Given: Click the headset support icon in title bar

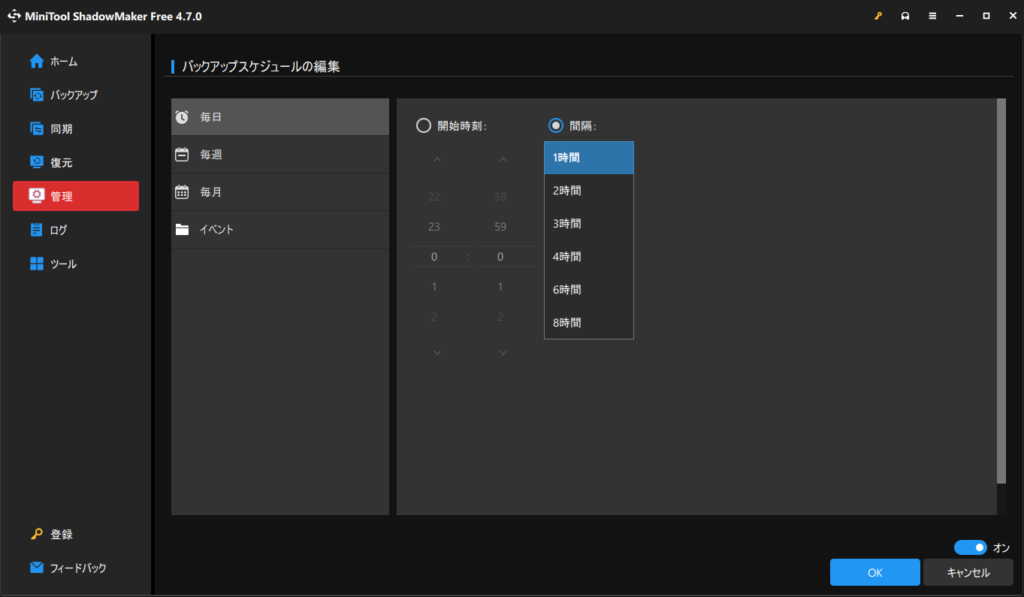Looking at the screenshot, I should pos(905,16).
